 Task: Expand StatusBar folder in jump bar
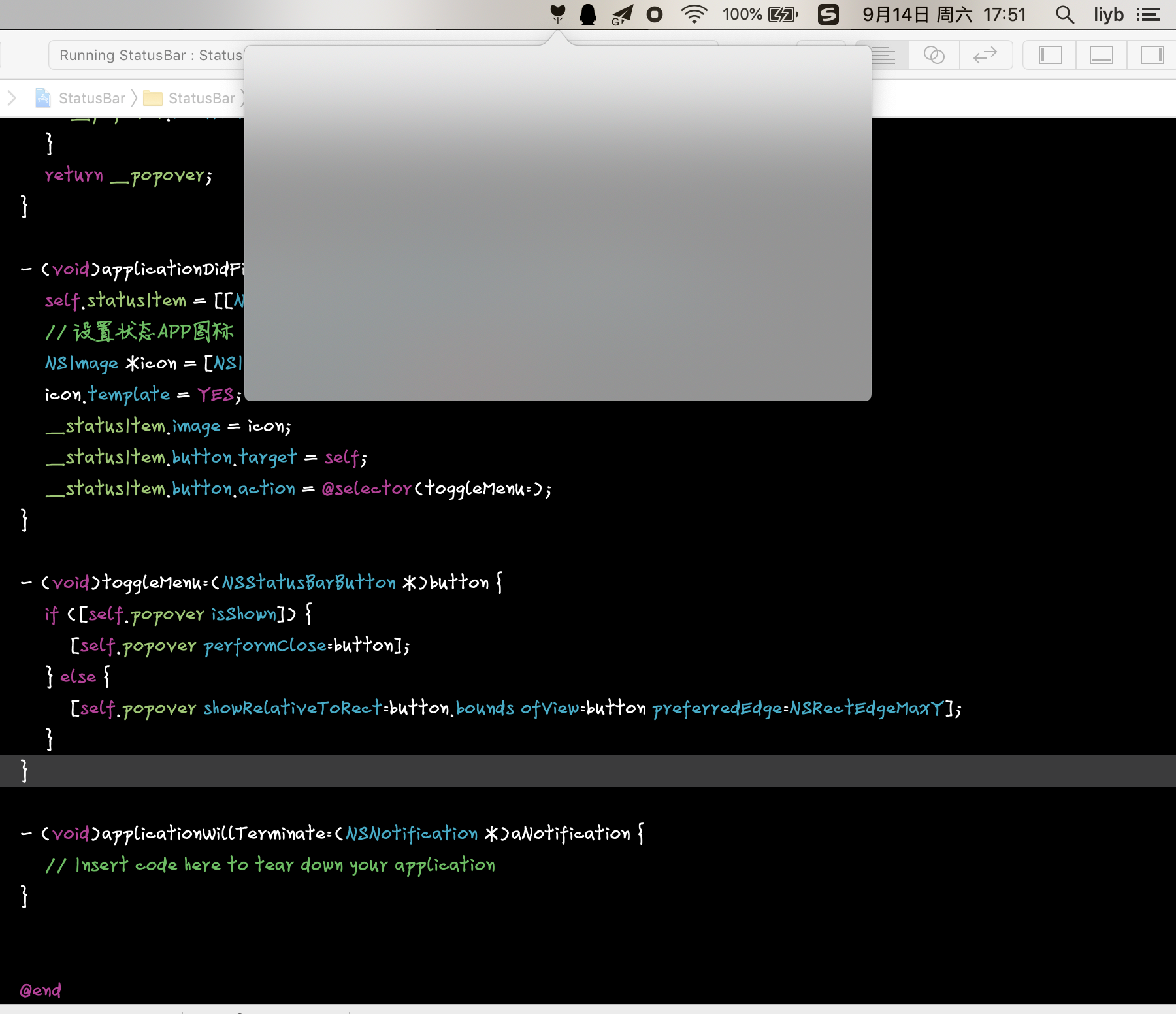pyautogui.click(x=201, y=98)
